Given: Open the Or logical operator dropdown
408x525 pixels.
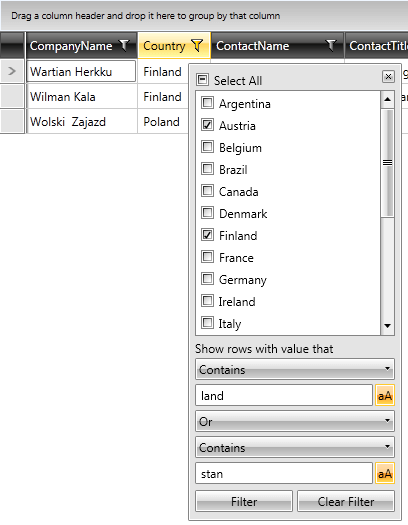Looking at the screenshot, I should tap(295, 421).
